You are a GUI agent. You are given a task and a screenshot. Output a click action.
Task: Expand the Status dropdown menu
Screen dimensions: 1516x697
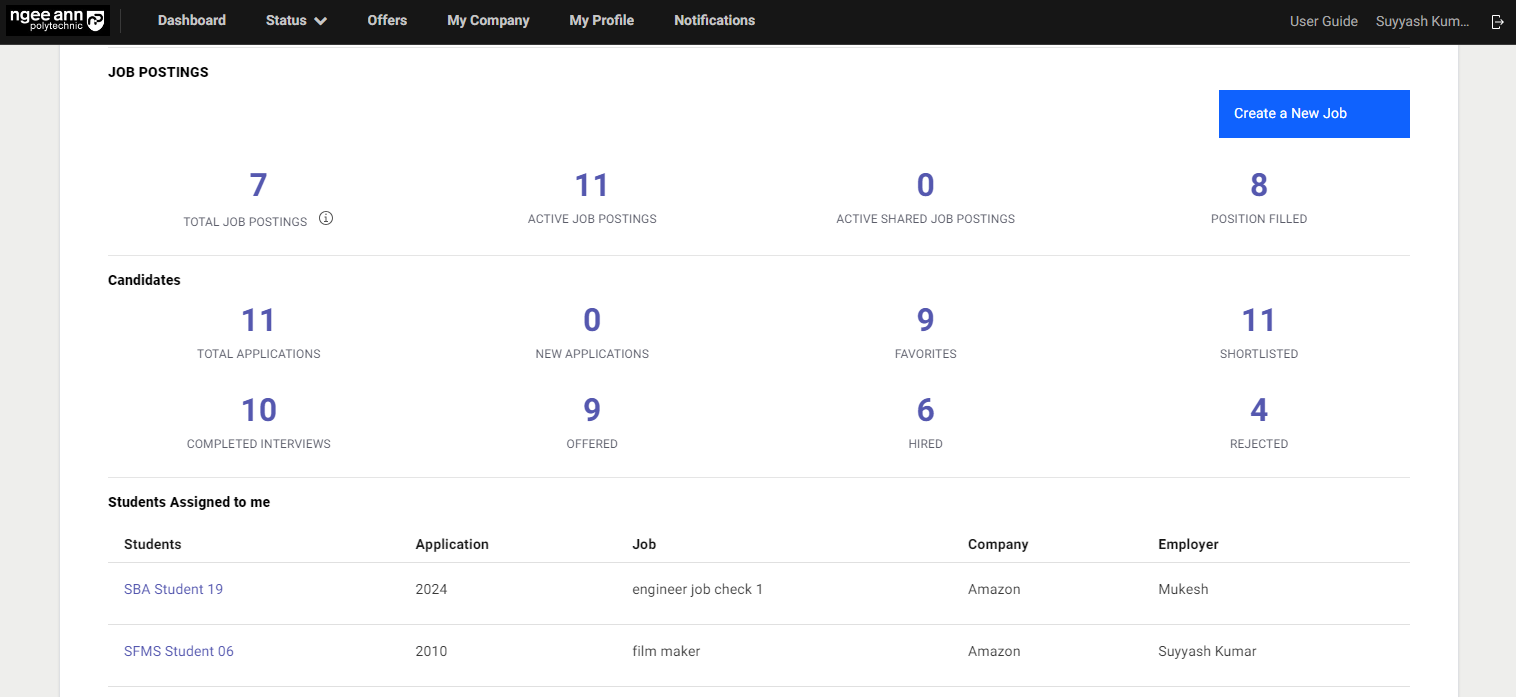click(x=296, y=21)
